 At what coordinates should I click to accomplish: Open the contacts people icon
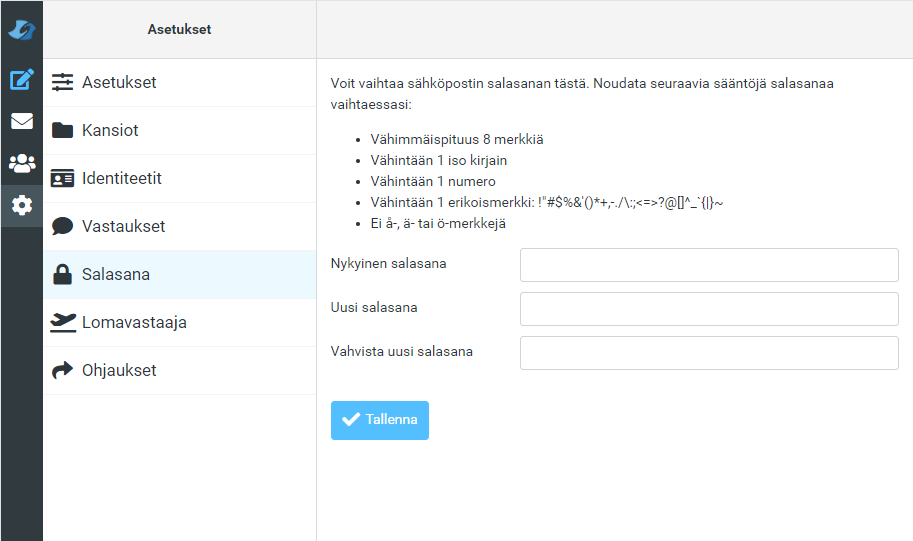point(22,163)
